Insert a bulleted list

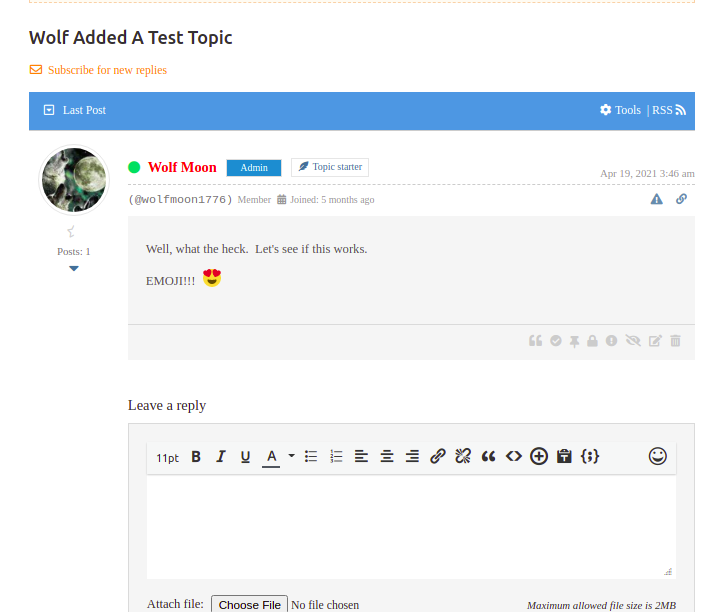coord(311,457)
